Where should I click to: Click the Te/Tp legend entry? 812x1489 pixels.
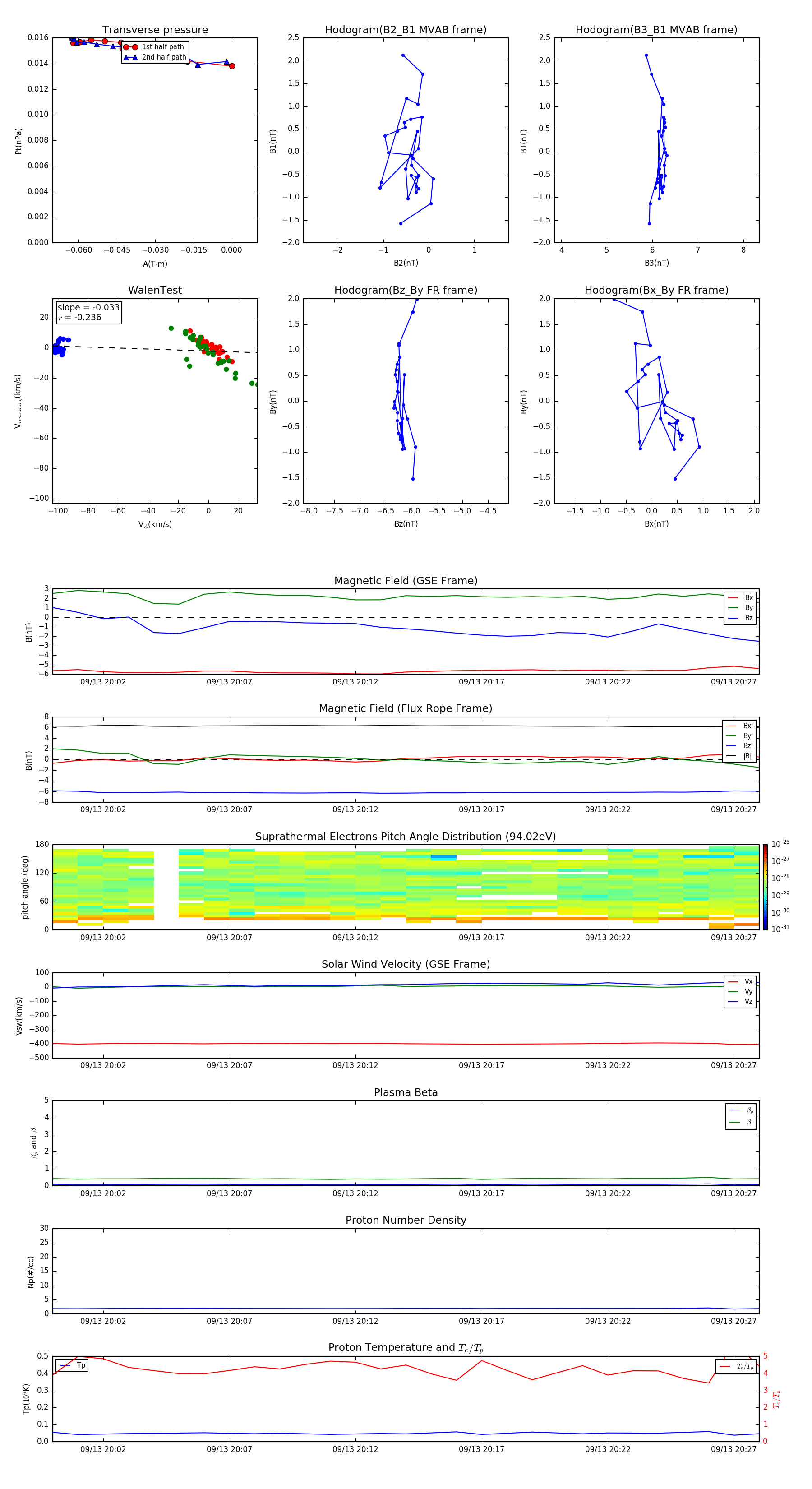tap(736, 1366)
